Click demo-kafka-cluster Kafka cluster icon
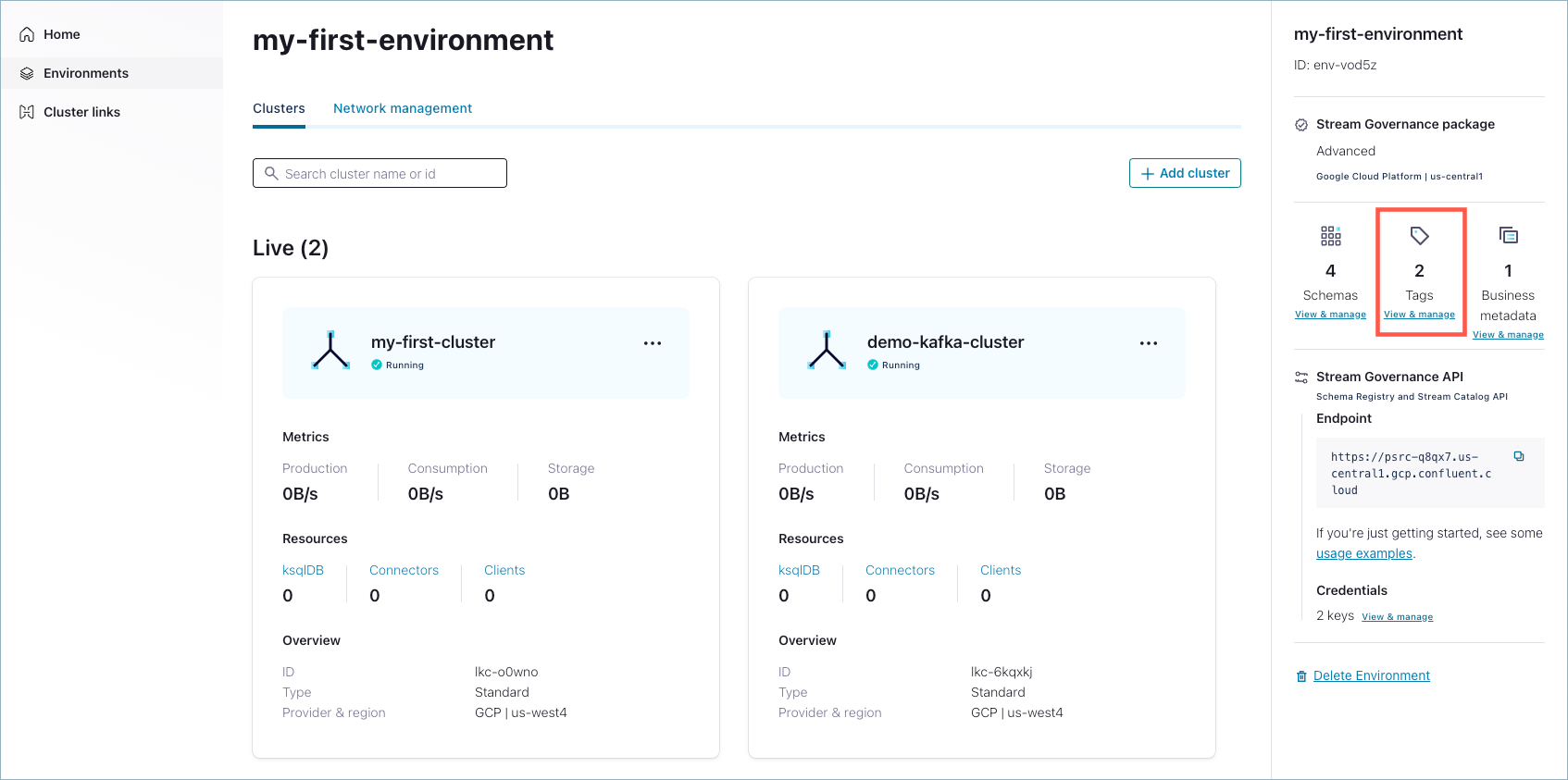The width and height of the screenshot is (1568, 780). pyautogui.click(x=827, y=351)
